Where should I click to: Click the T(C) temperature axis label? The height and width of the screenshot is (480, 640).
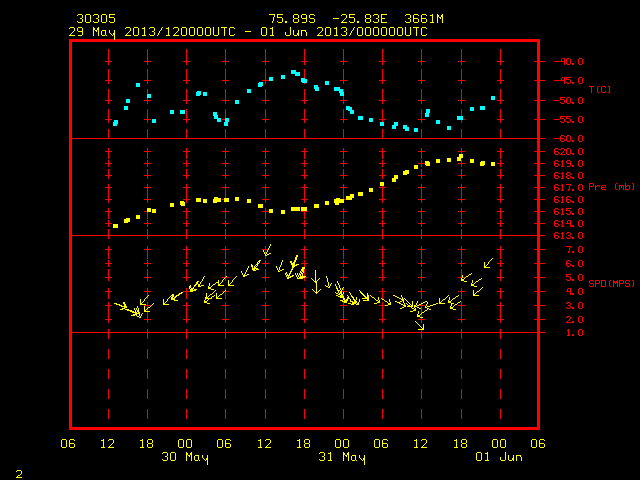click(x=600, y=89)
